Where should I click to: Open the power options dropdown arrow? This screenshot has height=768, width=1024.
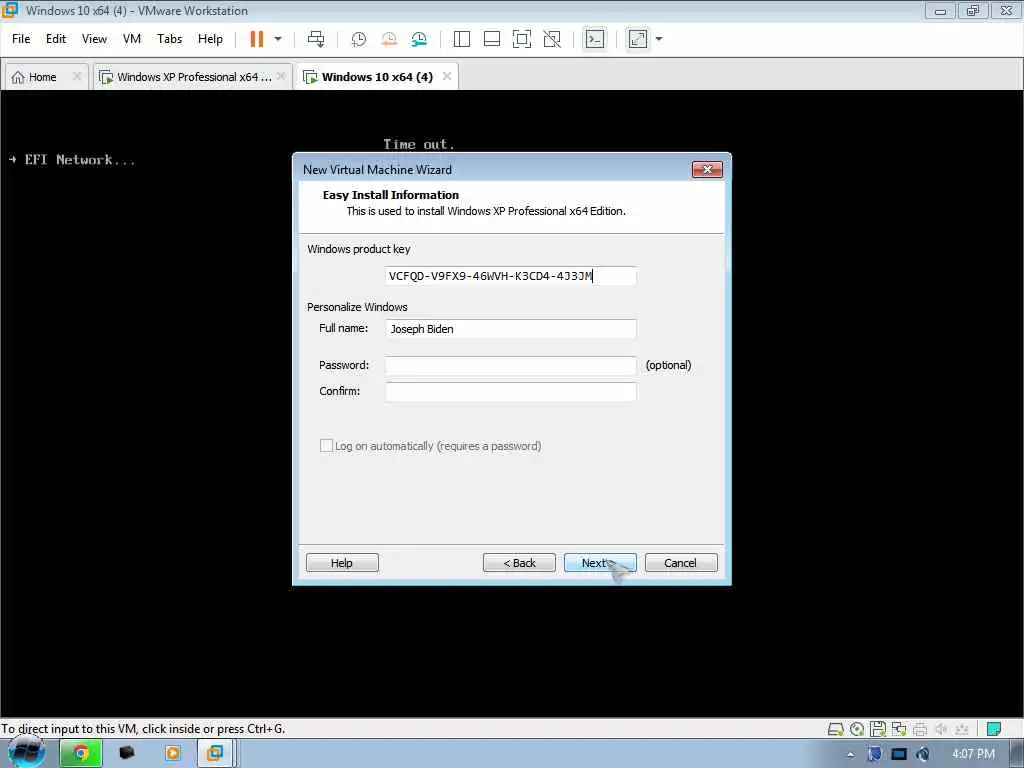[278, 39]
